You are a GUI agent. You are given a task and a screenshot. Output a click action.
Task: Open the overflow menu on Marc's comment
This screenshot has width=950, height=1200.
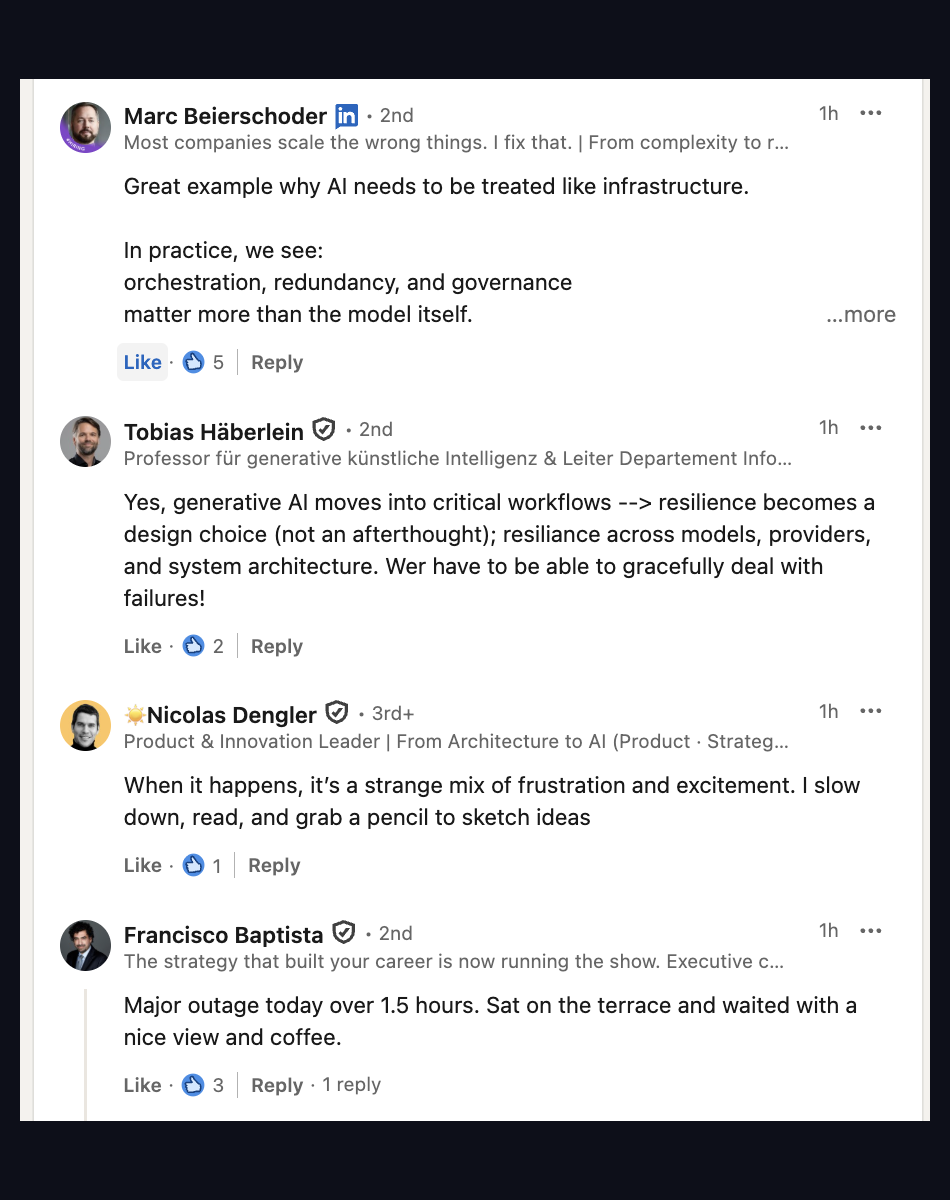pos(871,113)
